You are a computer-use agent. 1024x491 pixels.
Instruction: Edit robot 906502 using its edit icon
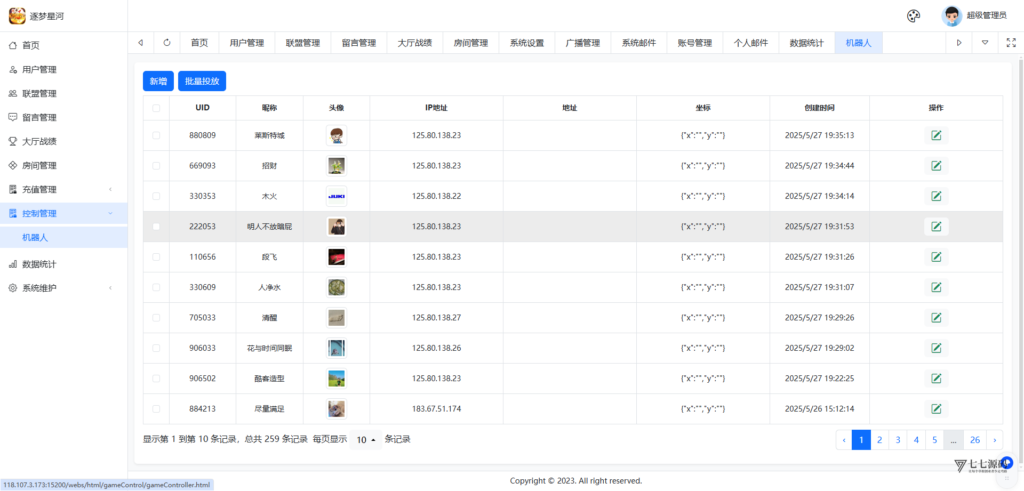pyautogui.click(x=936, y=379)
